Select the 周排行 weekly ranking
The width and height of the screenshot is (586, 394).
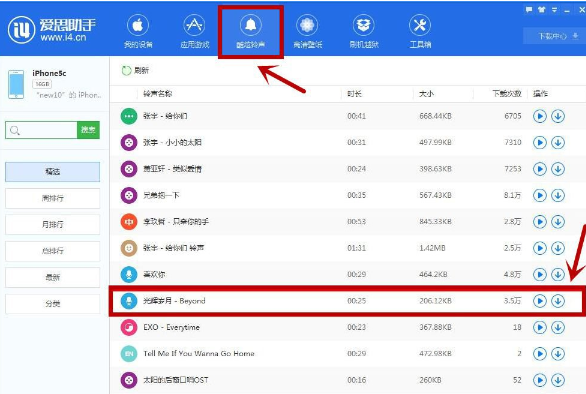coord(53,198)
